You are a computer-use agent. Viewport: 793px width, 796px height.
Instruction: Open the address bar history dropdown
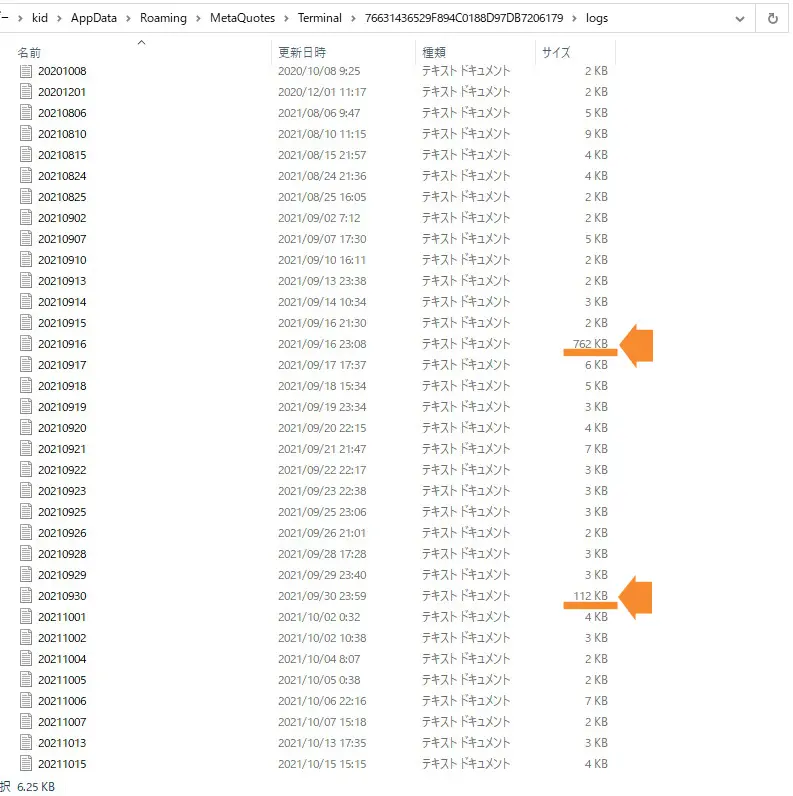[739, 18]
